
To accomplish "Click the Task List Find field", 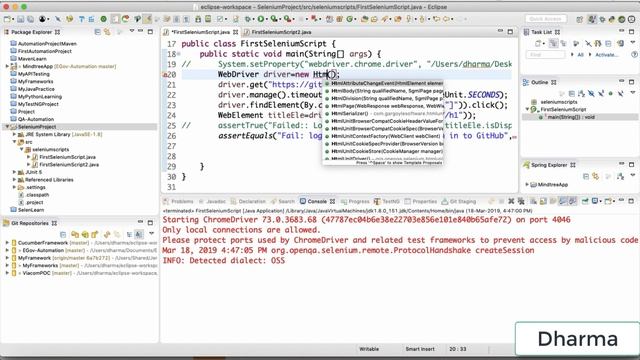I will (546, 54).
